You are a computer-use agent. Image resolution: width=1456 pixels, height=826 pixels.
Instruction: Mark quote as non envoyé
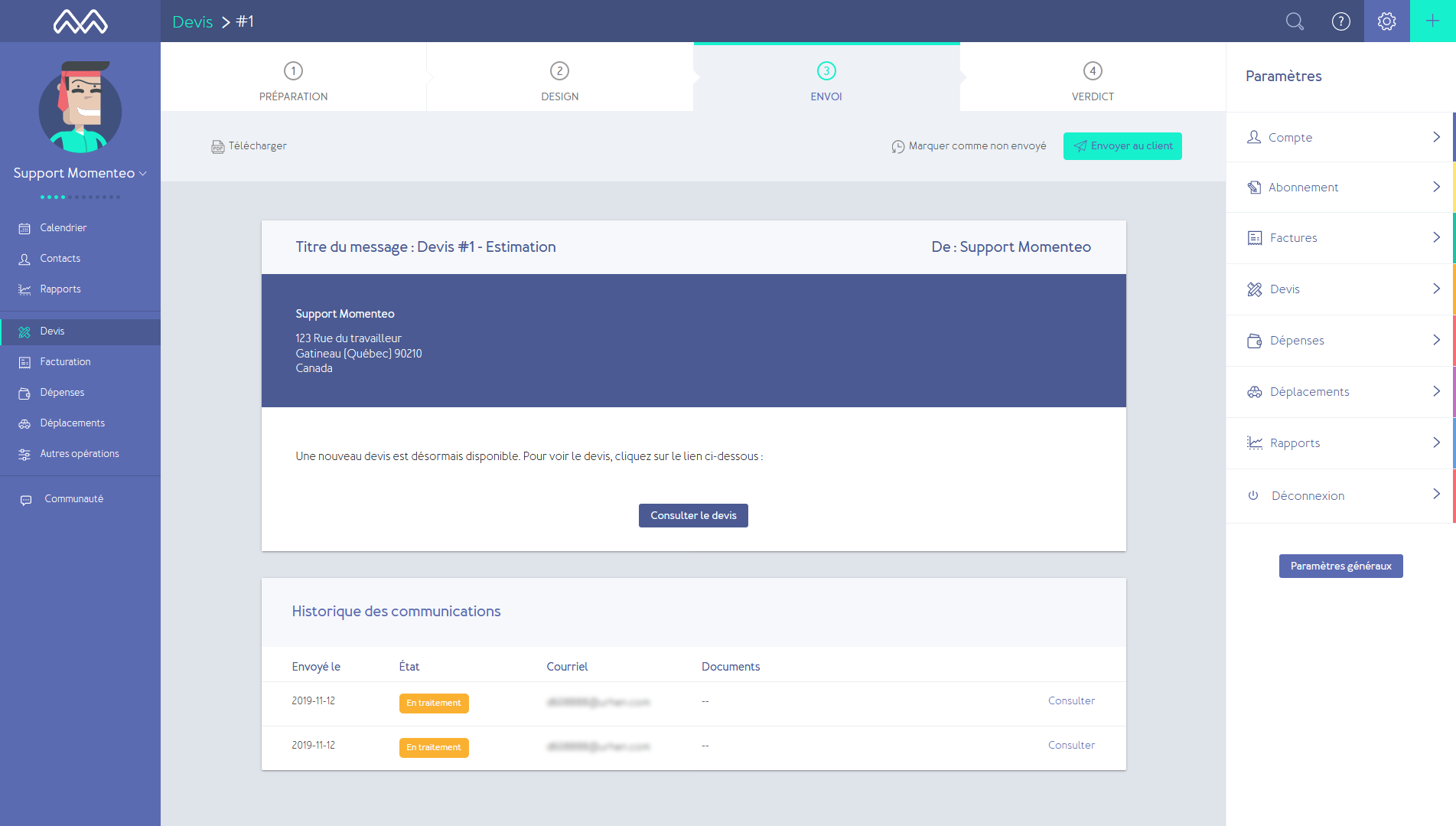[969, 146]
